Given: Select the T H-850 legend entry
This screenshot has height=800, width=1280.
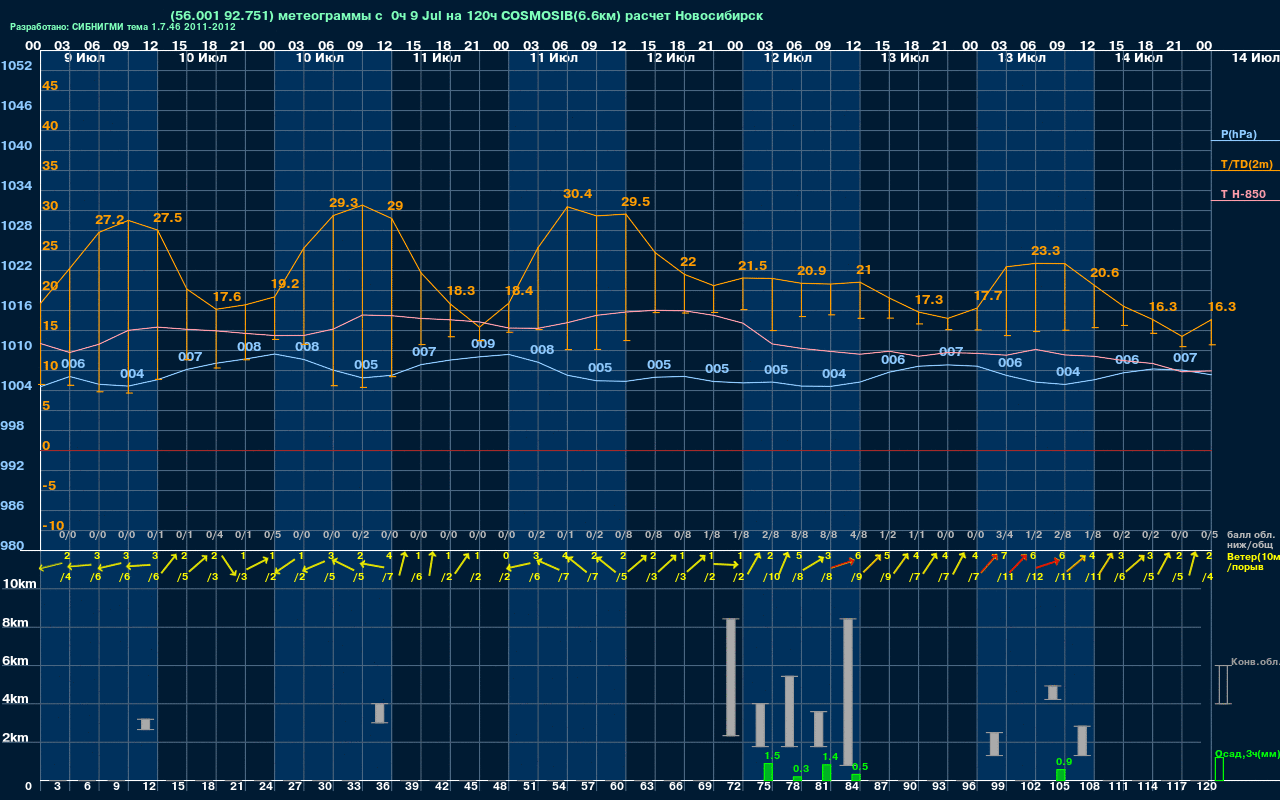Looking at the screenshot, I should pyautogui.click(x=1242, y=194).
